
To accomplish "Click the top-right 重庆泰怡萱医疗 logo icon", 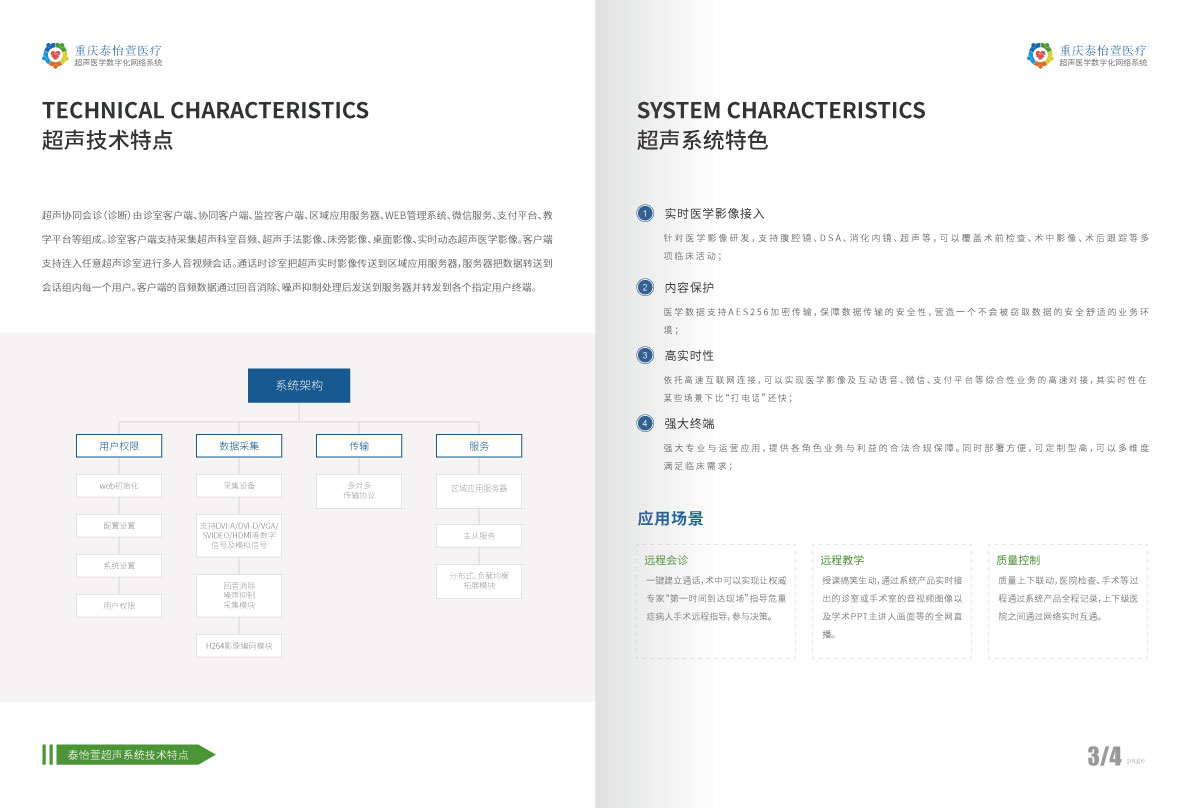I will tap(1040, 55).
